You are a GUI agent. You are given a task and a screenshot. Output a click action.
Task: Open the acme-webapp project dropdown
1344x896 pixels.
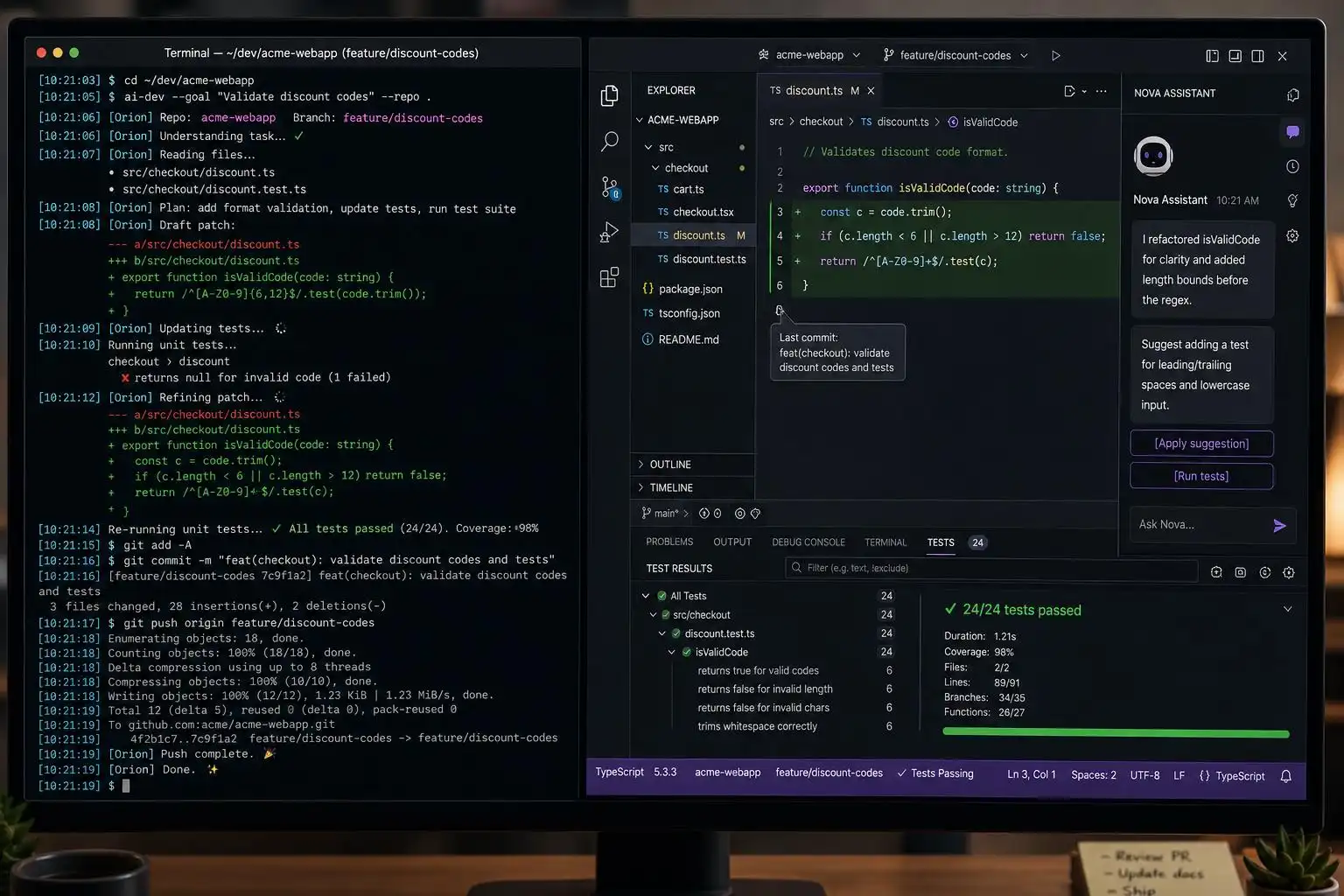point(809,55)
